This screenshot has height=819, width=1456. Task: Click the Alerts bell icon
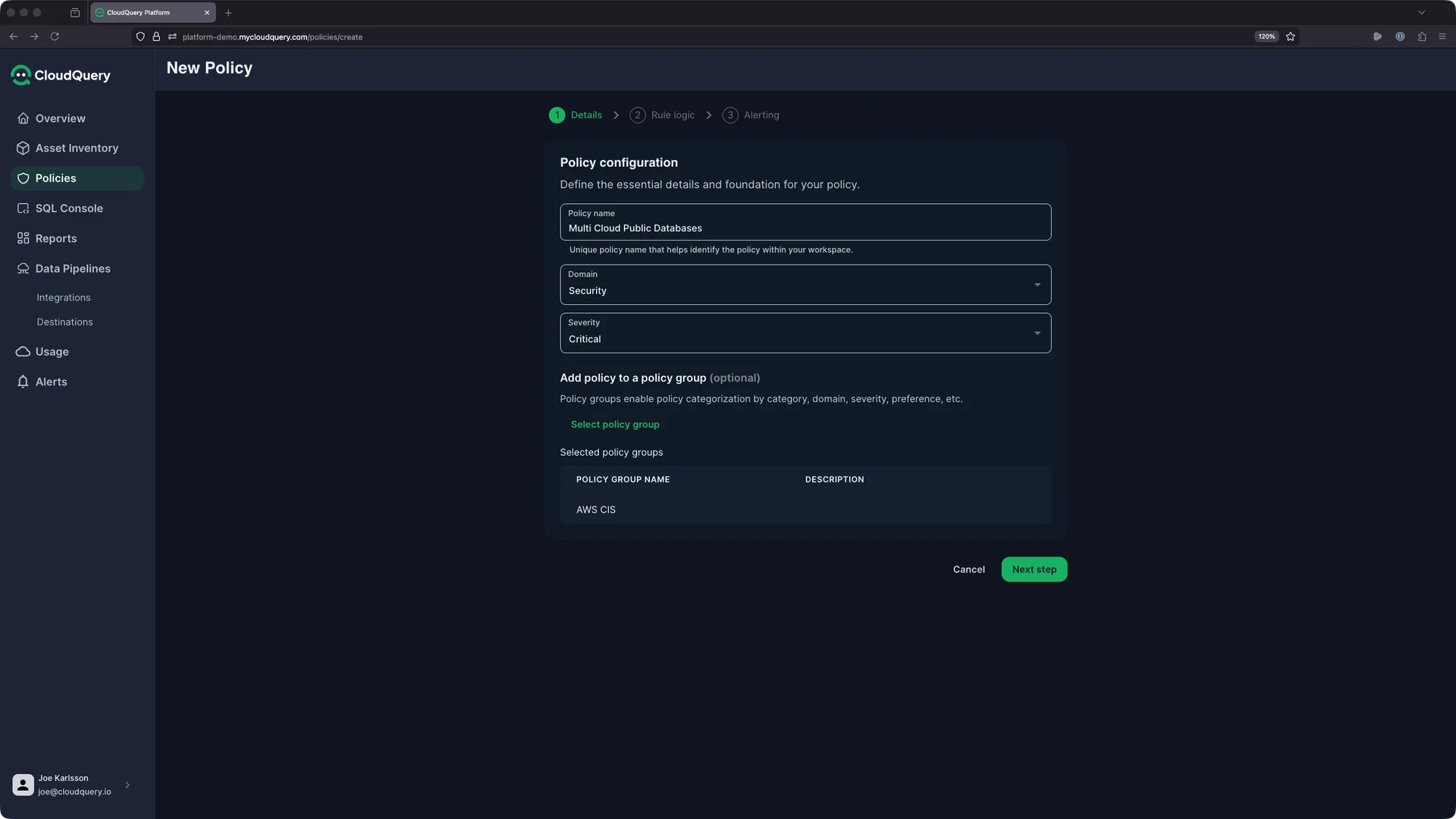tap(24, 381)
